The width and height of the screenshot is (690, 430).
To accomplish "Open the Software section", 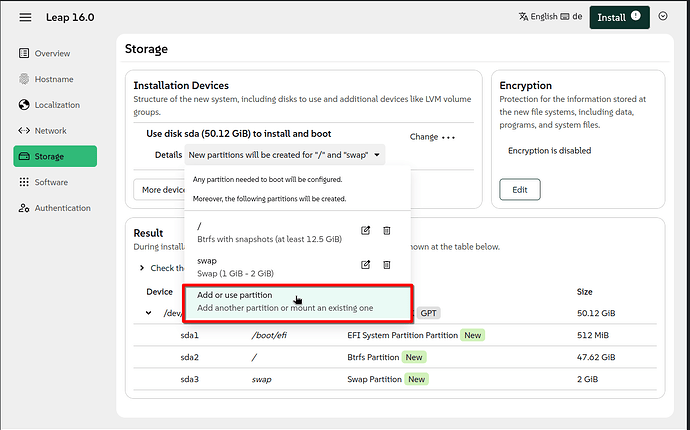I will (50, 182).
